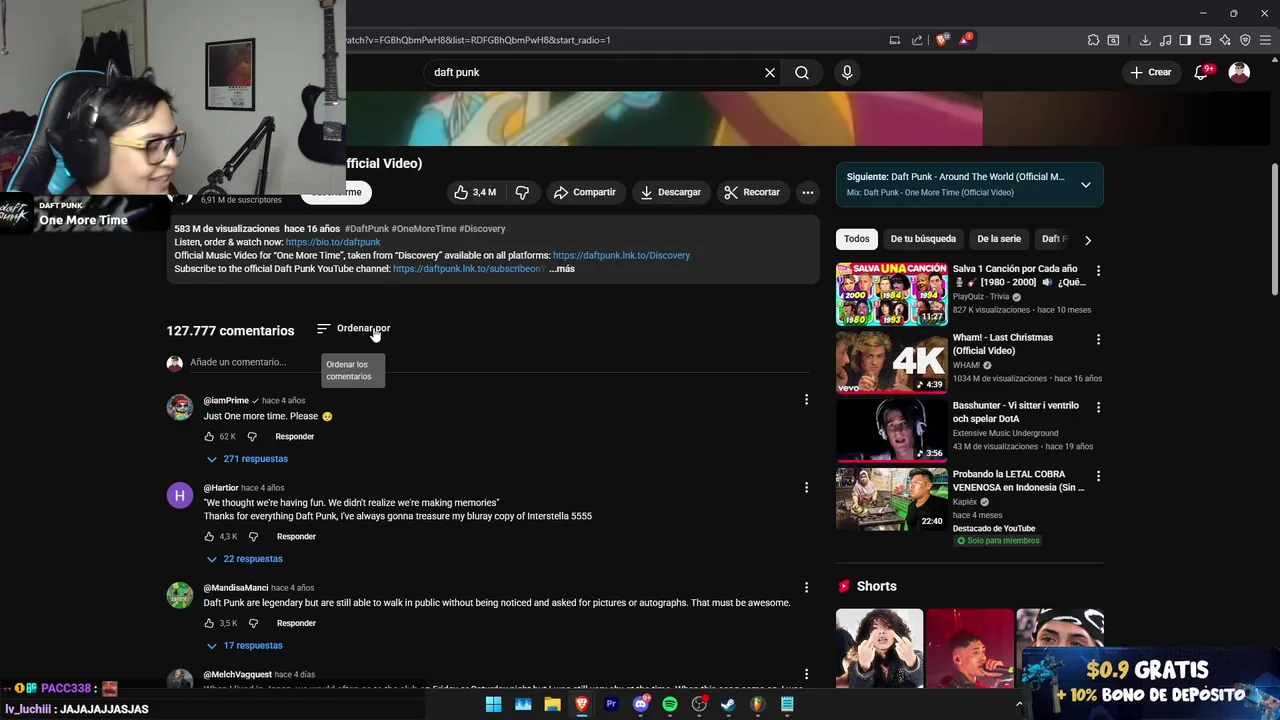This screenshot has height=720, width=1280.
Task: Select the De tu búsqueda chip
Action: (x=923, y=239)
